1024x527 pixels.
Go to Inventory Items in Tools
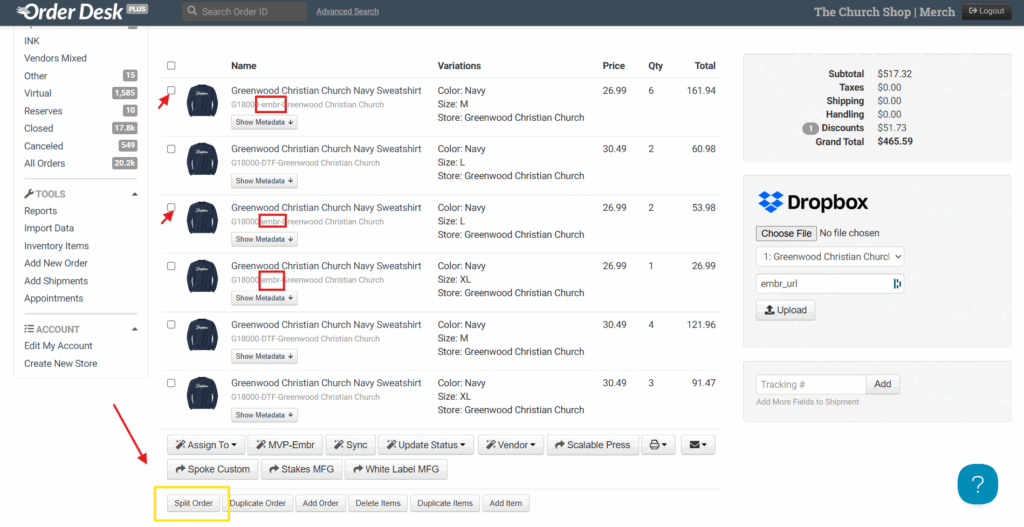pos(56,246)
